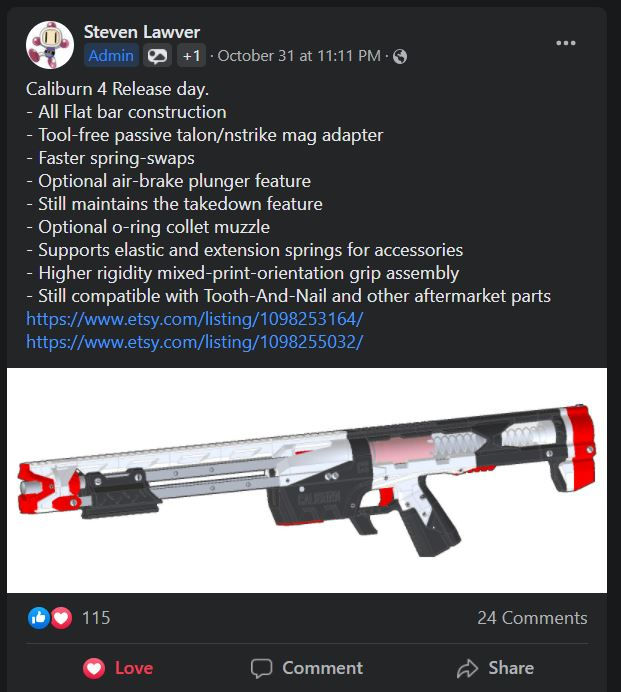Open the Etsy listing 1098253164 link
The image size is (621, 692).
[195, 319]
